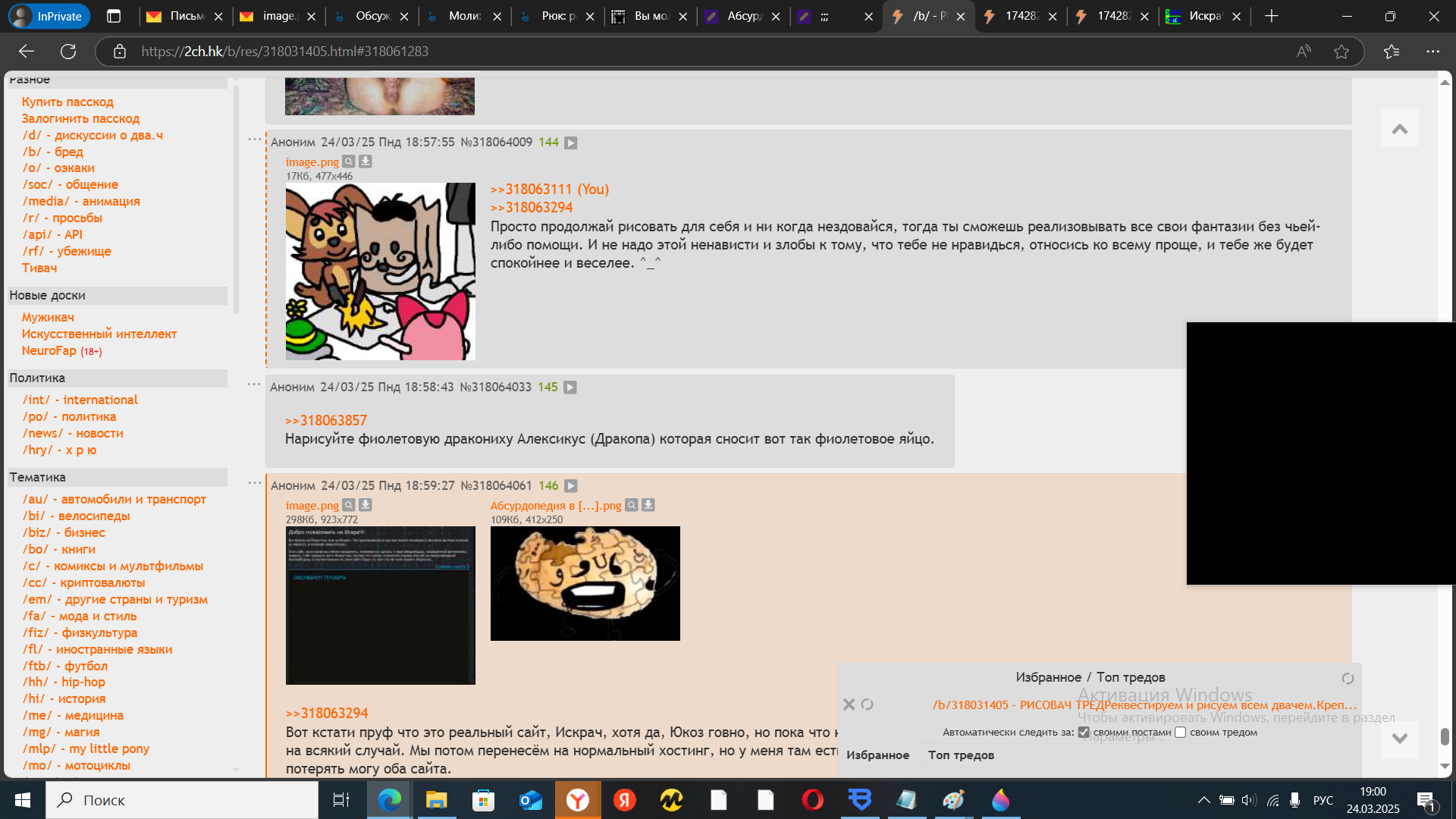Viewport: 1456px width, 819px height.
Task: Open three-dots post menu for post 146
Action: pos(254,483)
